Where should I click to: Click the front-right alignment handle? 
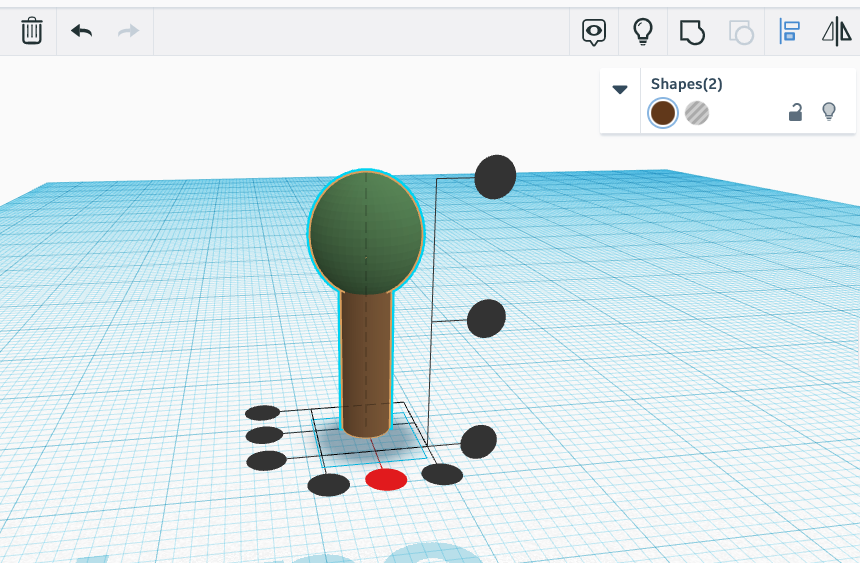[442, 474]
